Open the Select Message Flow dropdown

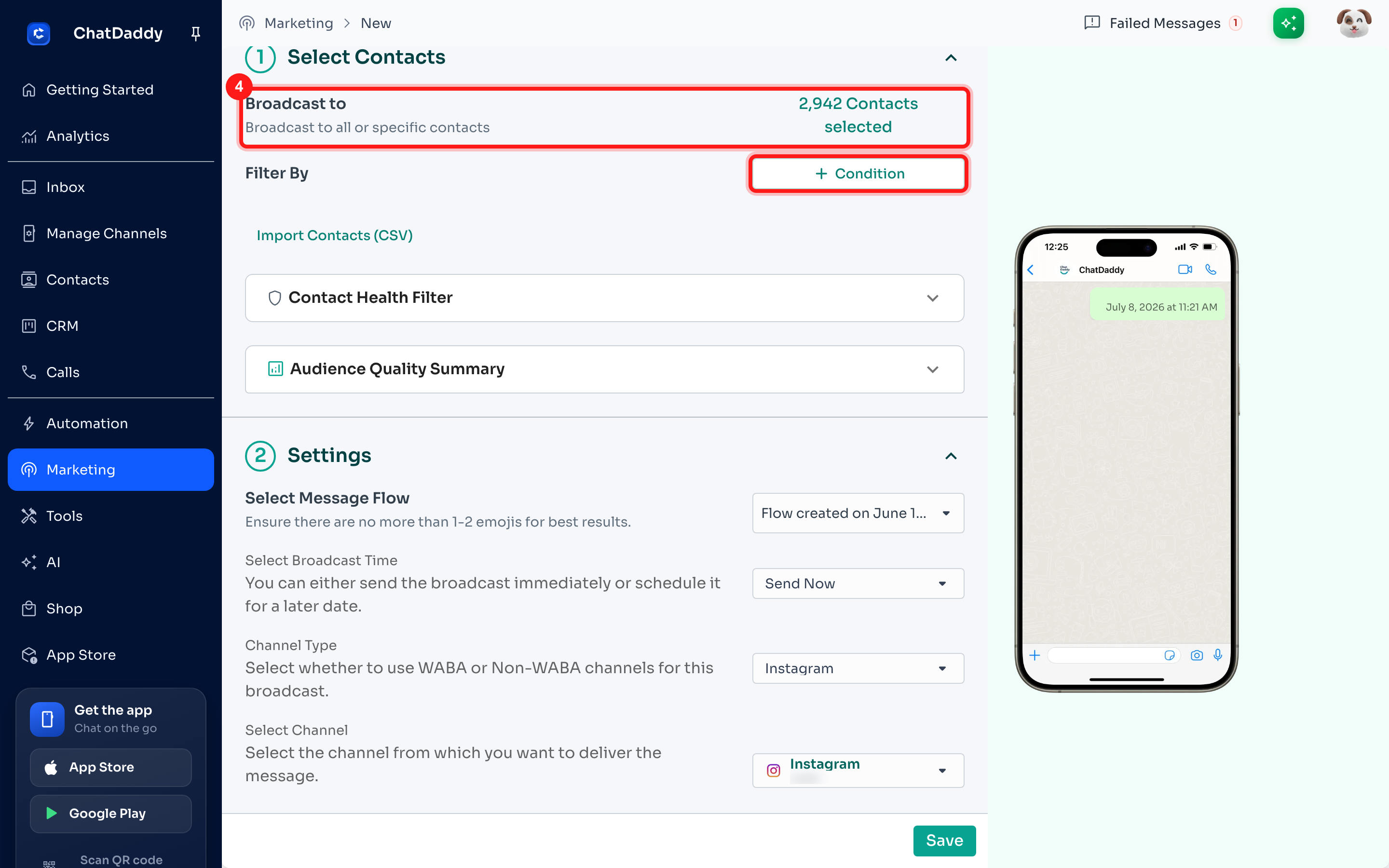(858, 513)
